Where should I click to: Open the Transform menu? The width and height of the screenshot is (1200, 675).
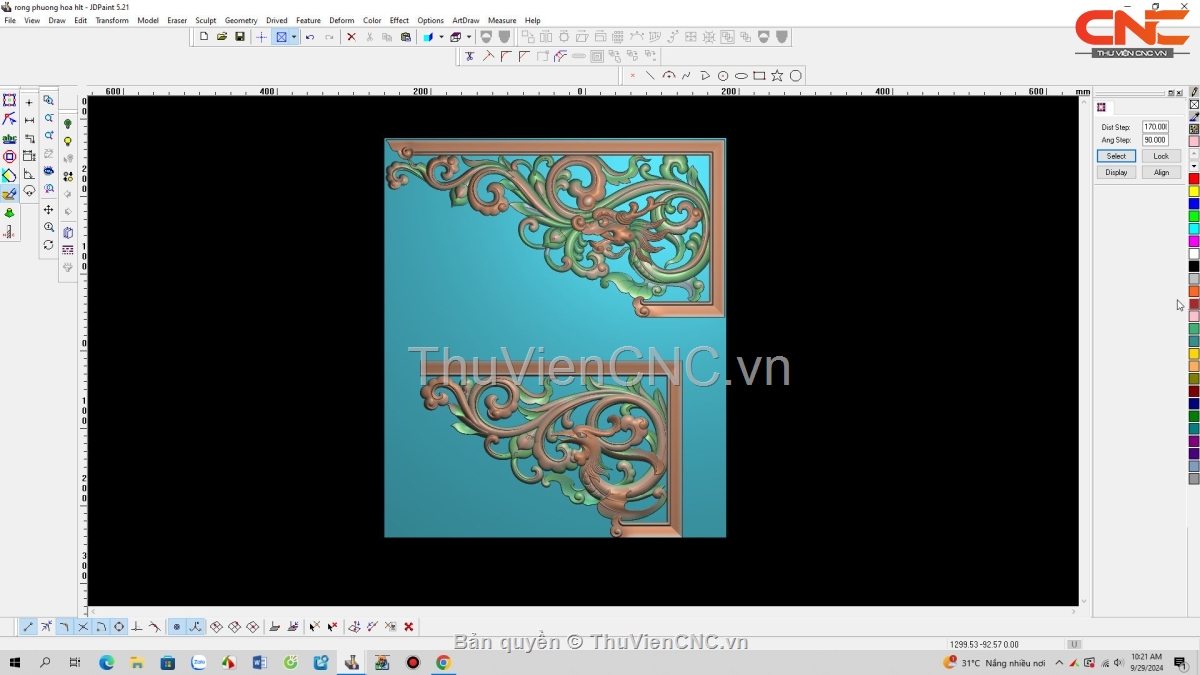[112, 20]
